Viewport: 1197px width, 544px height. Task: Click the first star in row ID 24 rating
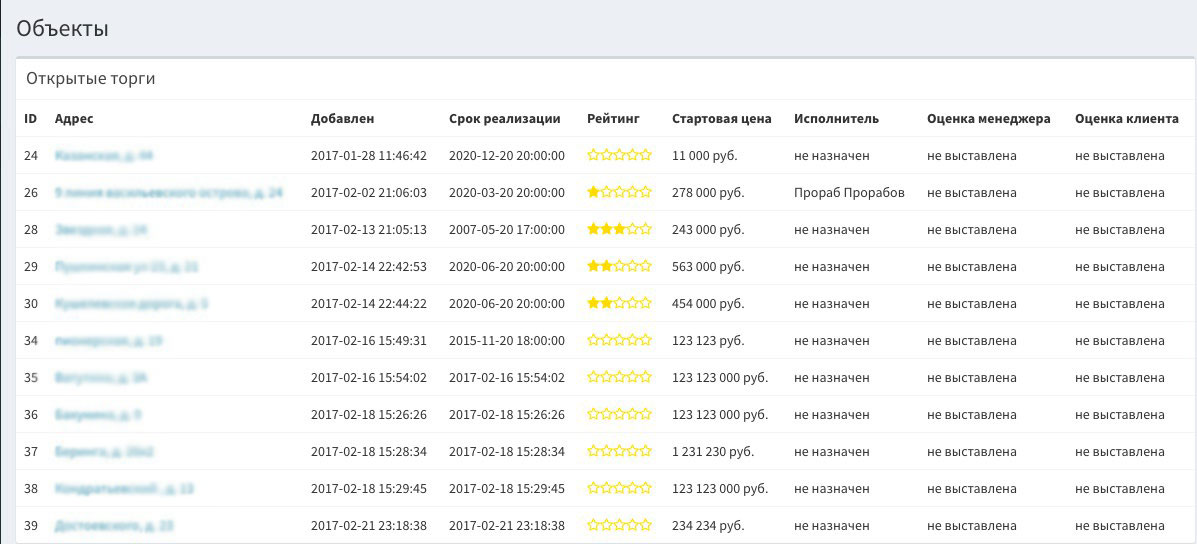pyautogui.click(x=593, y=155)
